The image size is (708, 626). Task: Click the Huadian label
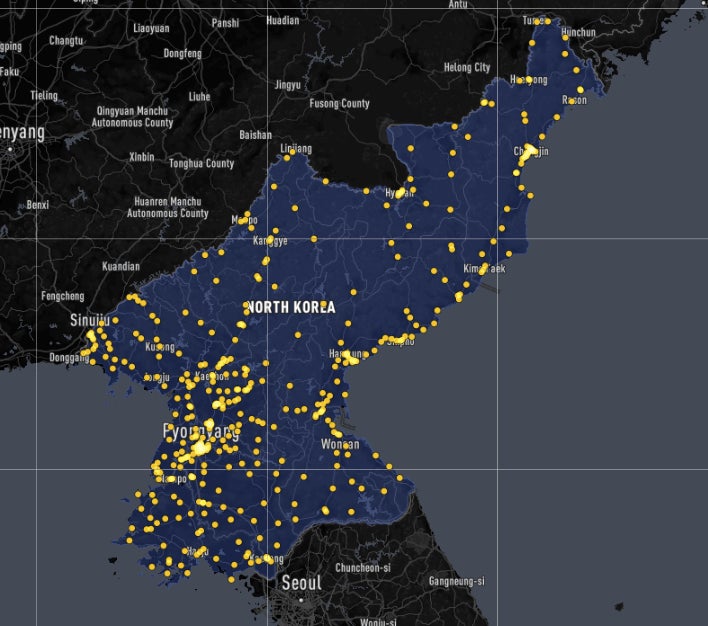pyautogui.click(x=283, y=20)
